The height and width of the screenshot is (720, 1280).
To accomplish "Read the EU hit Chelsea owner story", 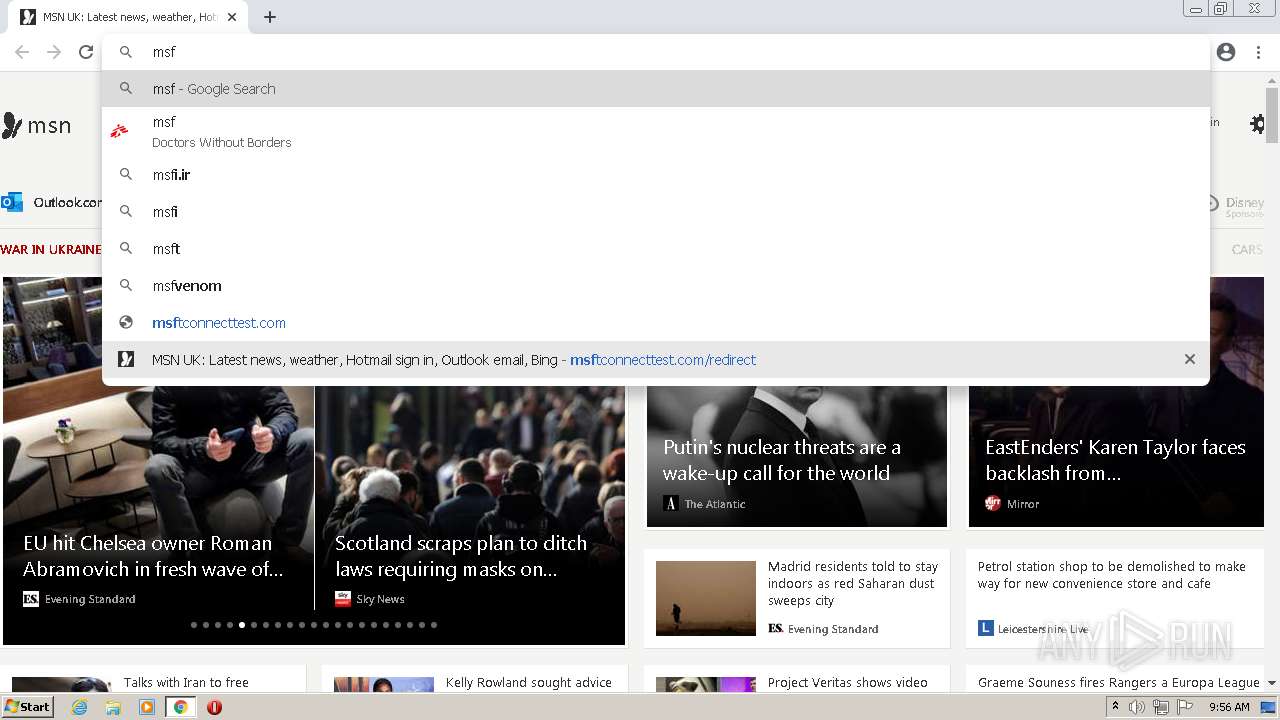I will coord(153,556).
